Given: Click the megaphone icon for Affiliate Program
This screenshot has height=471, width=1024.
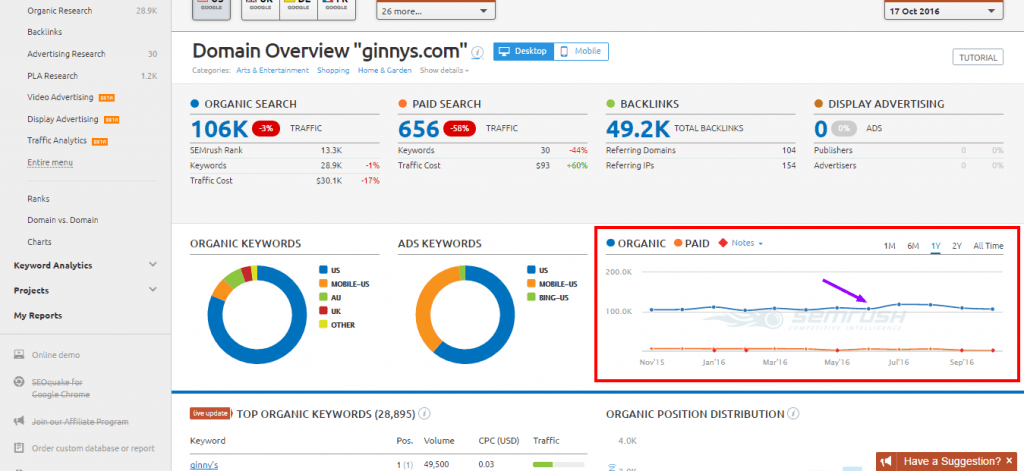Looking at the screenshot, I should (19, 420).
